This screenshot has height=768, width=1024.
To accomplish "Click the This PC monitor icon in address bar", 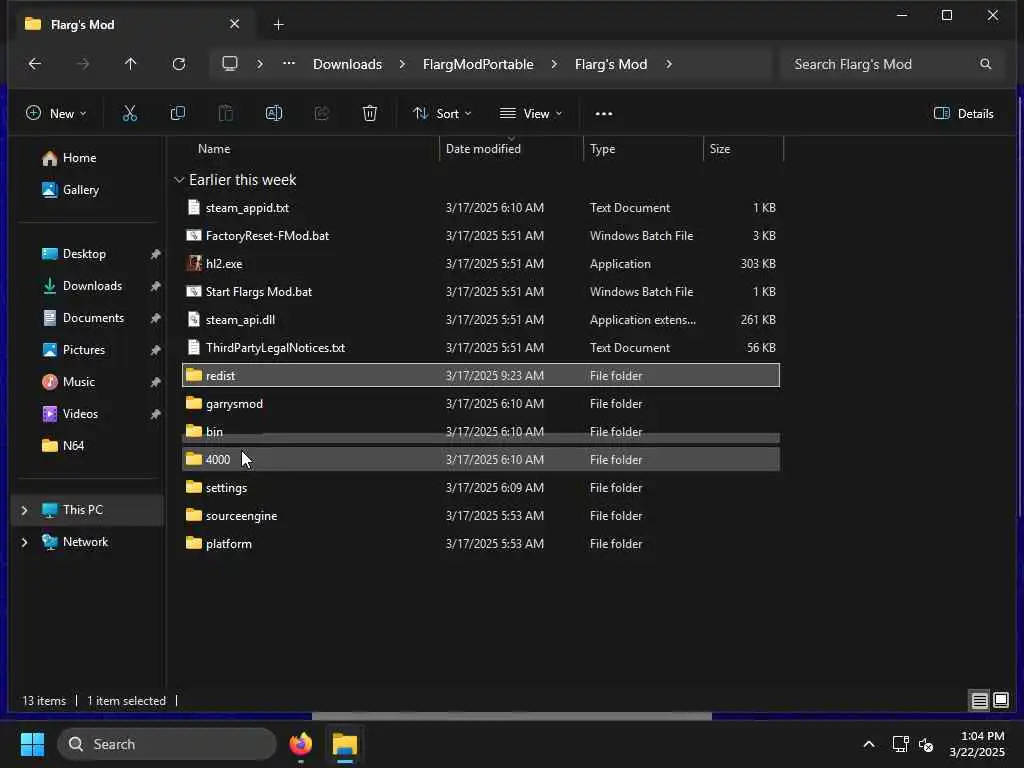I will tap(230, 64).
